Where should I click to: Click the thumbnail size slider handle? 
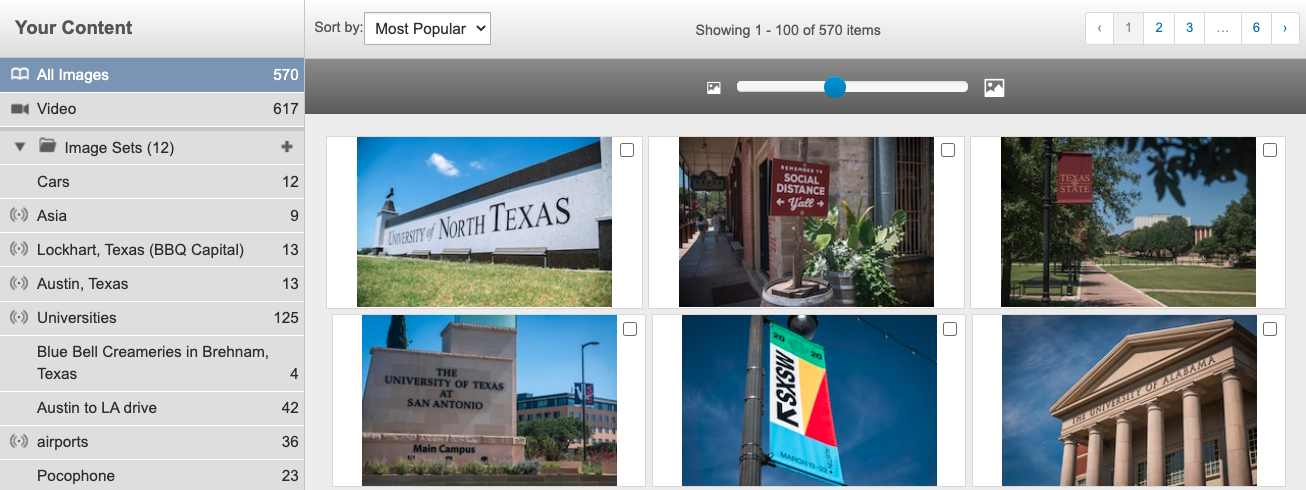[x=835, y=87]
